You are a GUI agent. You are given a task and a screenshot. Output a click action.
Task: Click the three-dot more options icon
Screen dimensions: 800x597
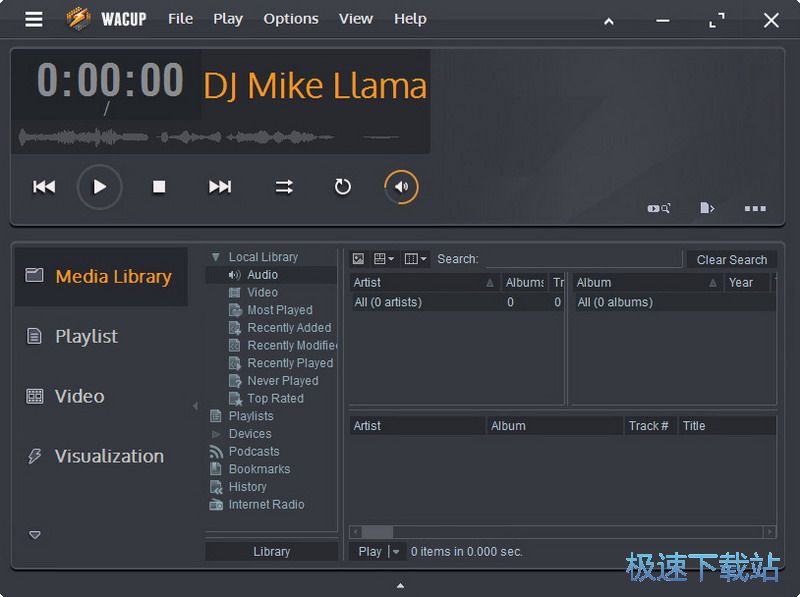(x=755, y=209)
